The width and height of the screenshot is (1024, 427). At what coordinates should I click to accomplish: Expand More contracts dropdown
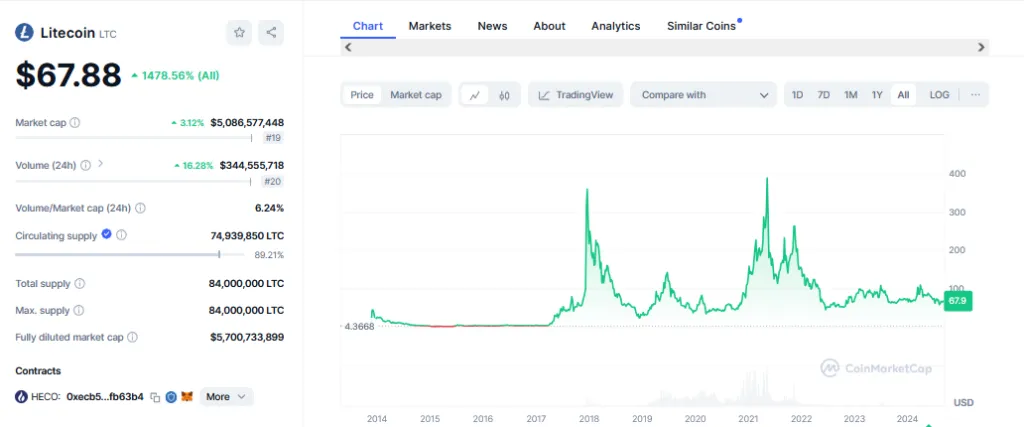226,396
